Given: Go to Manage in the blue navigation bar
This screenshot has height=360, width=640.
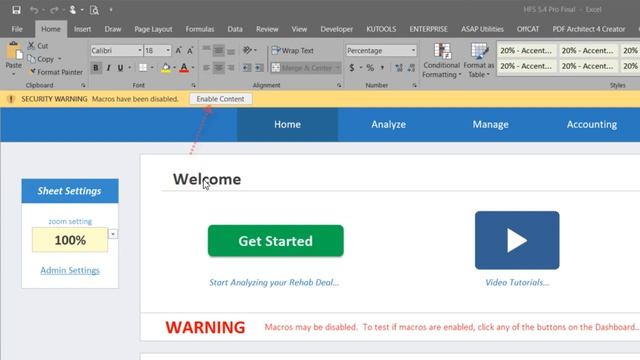Looking at the screenshot, I should point(490,124).
